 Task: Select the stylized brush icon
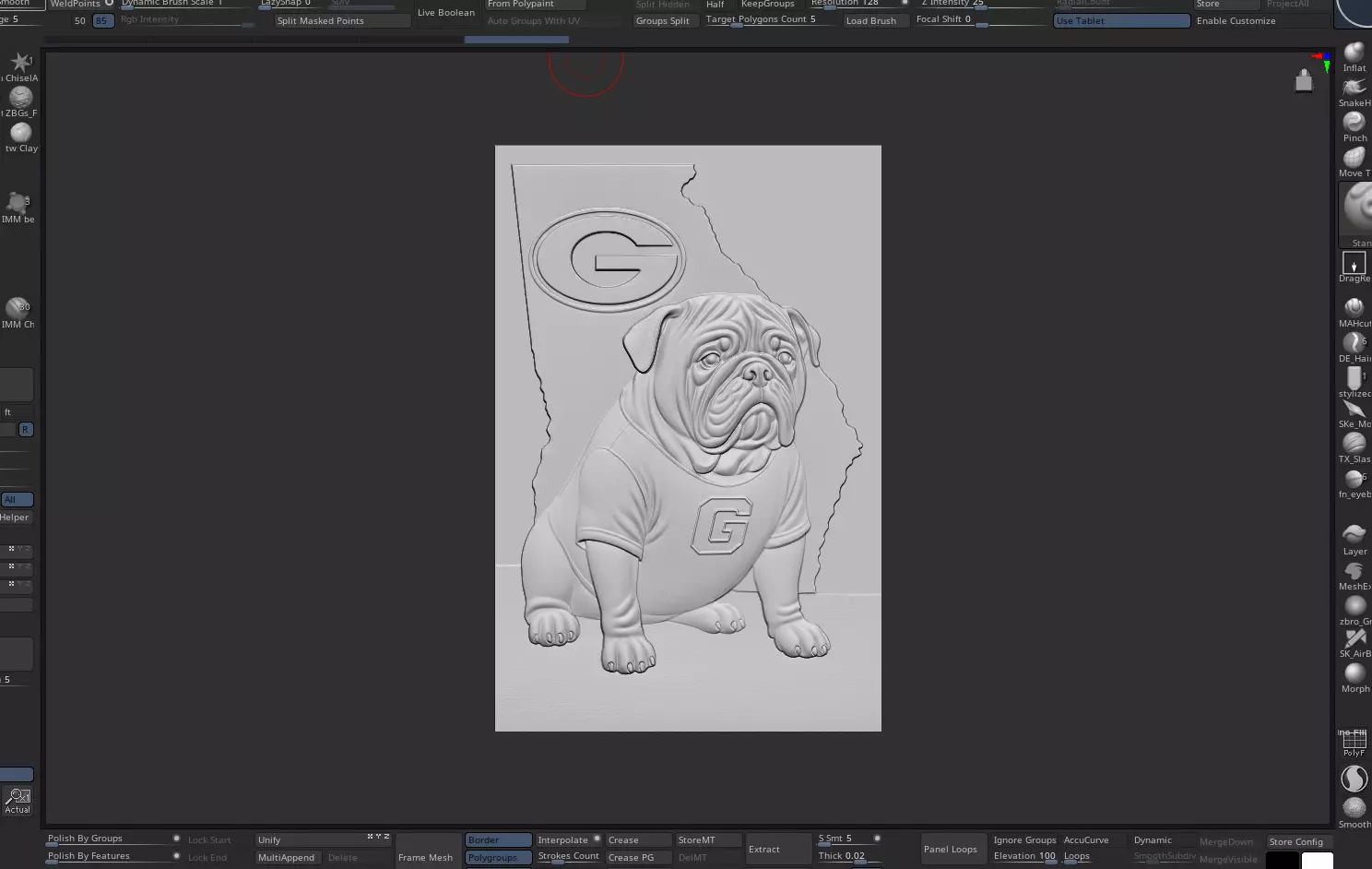tap(1354, 382)
